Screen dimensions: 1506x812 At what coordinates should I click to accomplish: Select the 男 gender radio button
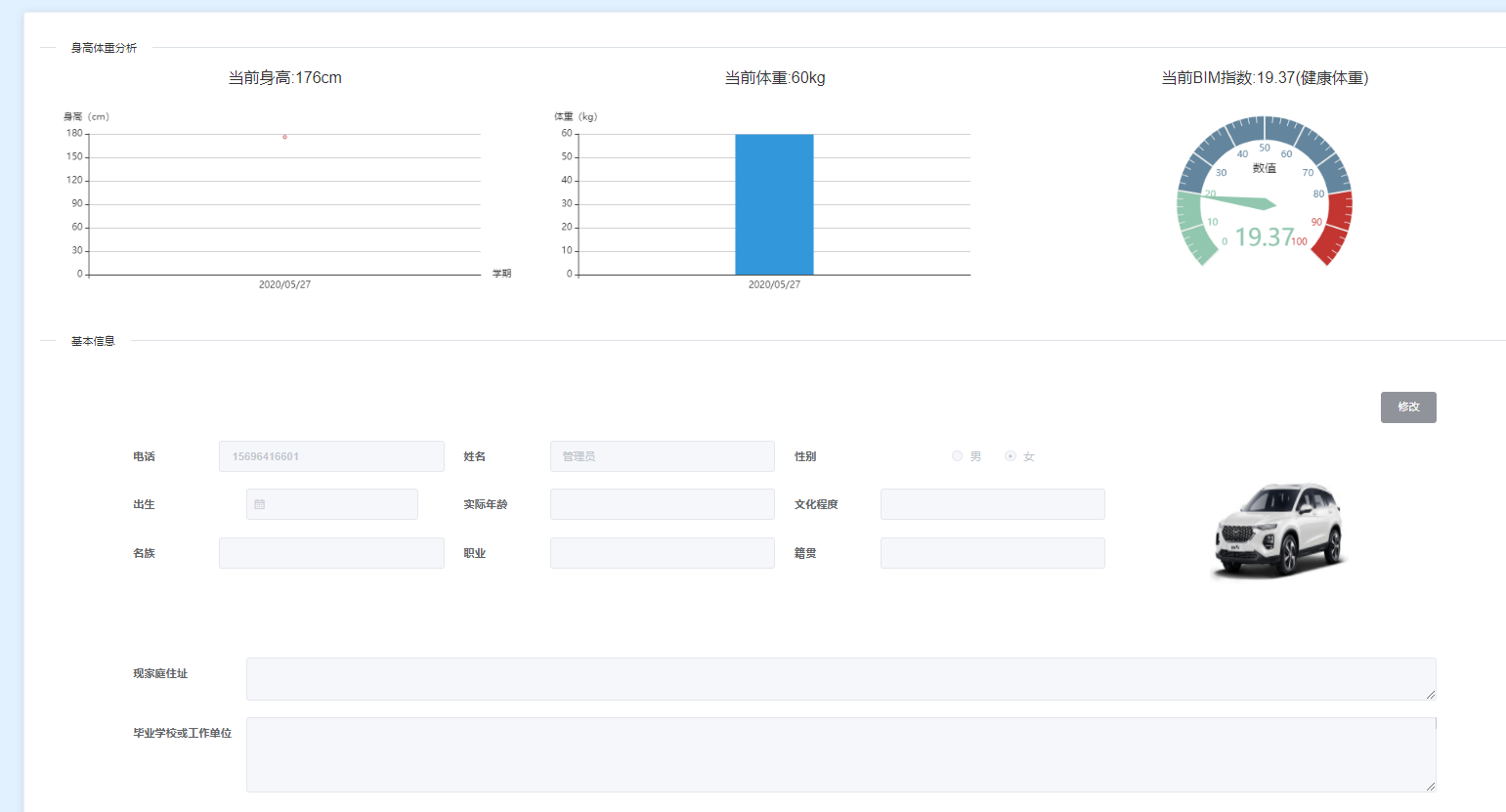pos(957,456)
